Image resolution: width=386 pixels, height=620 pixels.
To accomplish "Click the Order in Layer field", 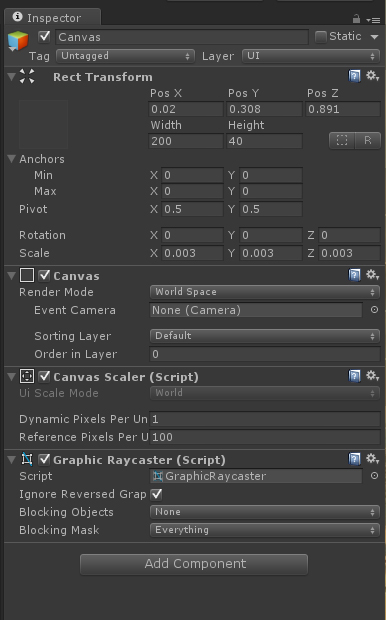I will (x=265, y=354).
